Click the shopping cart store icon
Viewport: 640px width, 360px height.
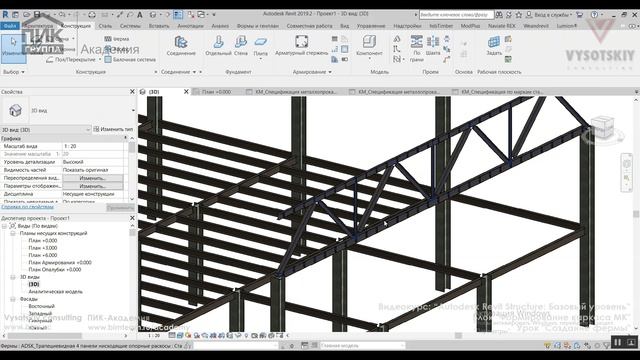pos(579,15)
